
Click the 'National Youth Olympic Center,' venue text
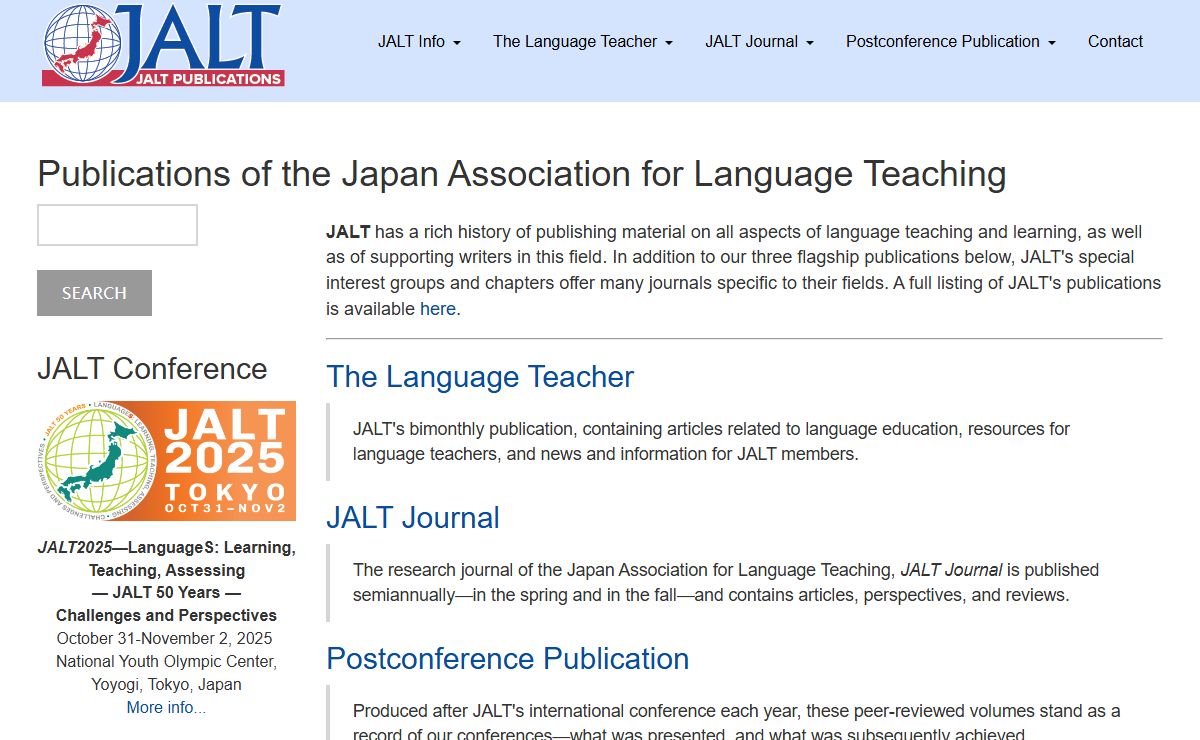(x=166, y=662)
